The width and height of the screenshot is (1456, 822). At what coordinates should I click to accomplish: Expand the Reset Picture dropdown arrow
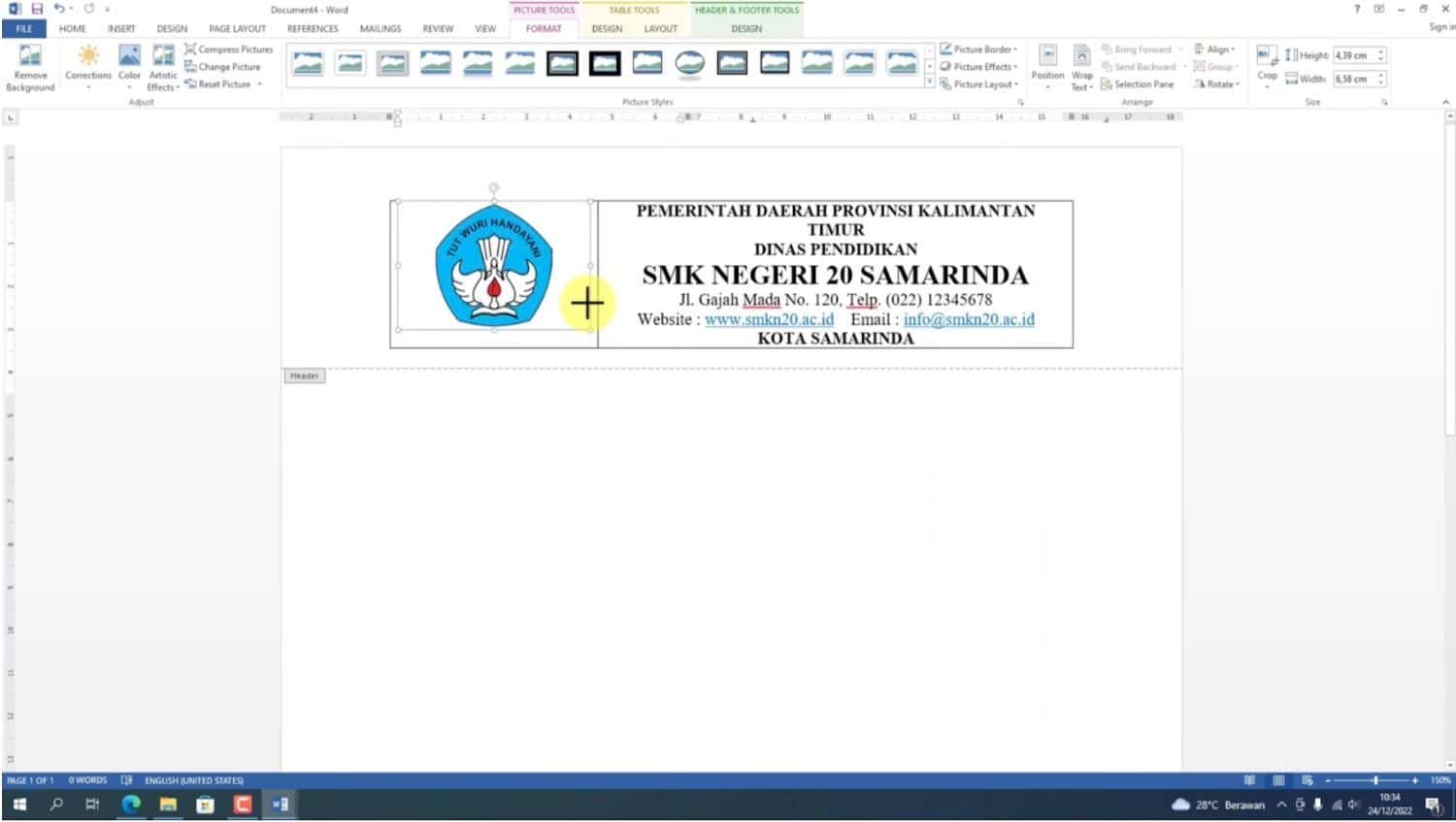coord(260,84)
